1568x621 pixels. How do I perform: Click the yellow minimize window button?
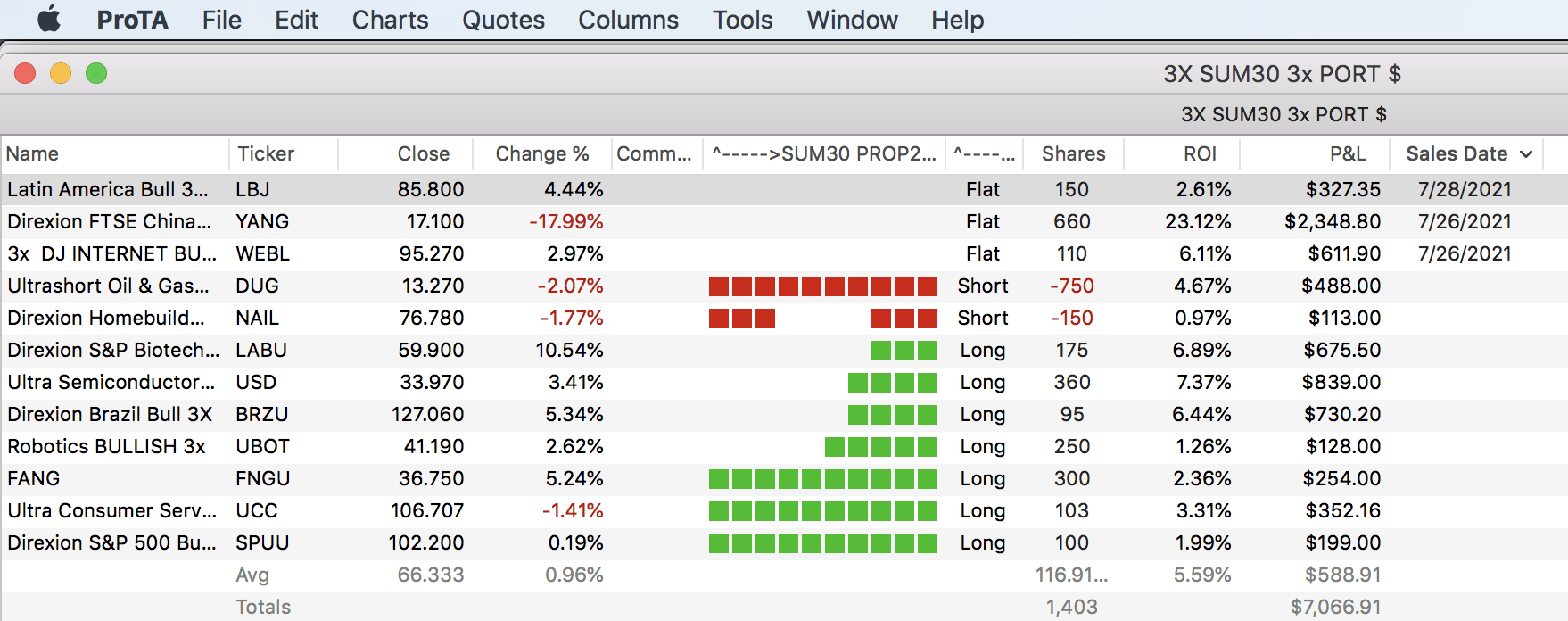[x=61, y=73]
